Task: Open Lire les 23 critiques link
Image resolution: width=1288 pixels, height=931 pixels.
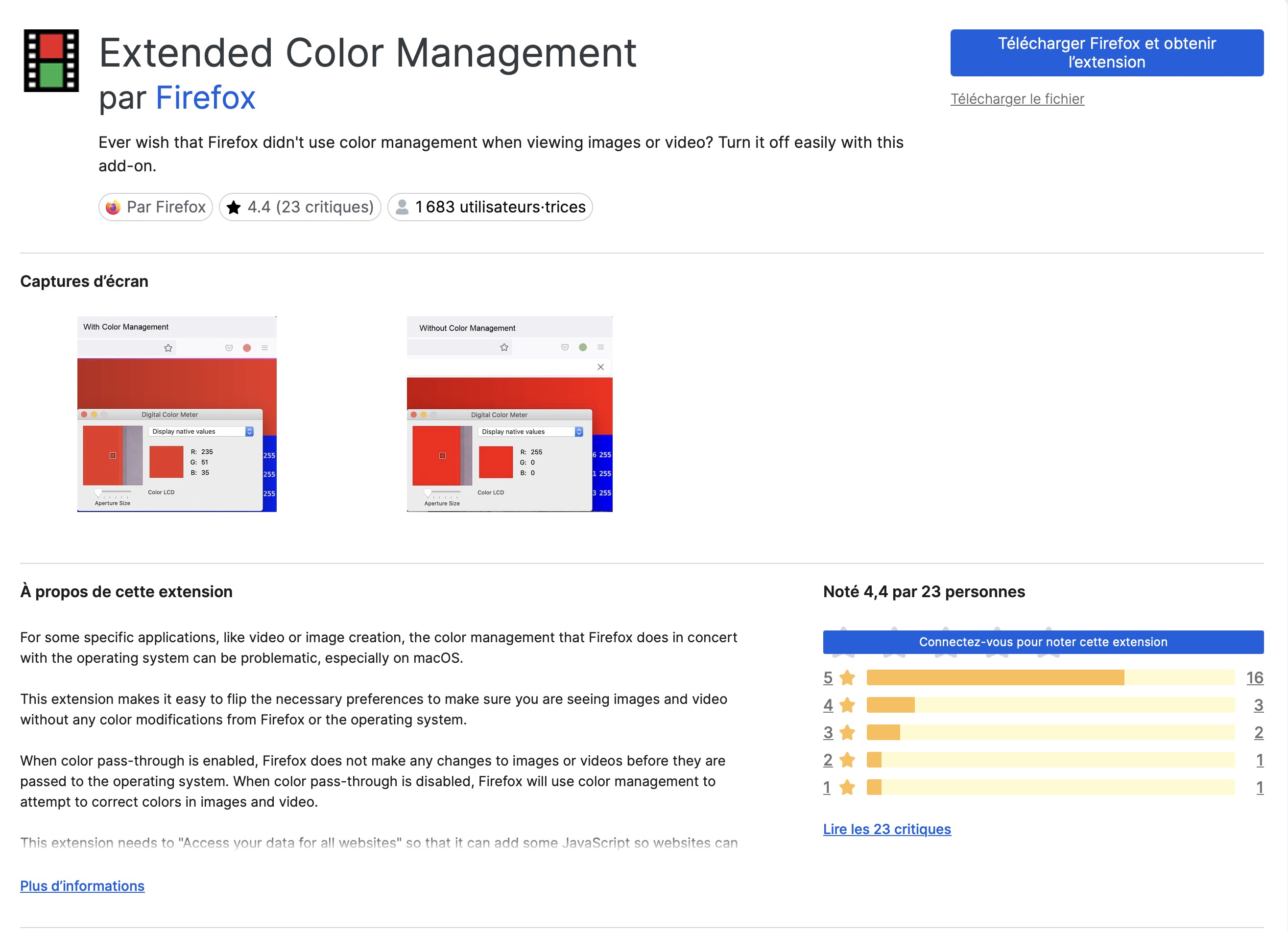Action: coord(886,829)
